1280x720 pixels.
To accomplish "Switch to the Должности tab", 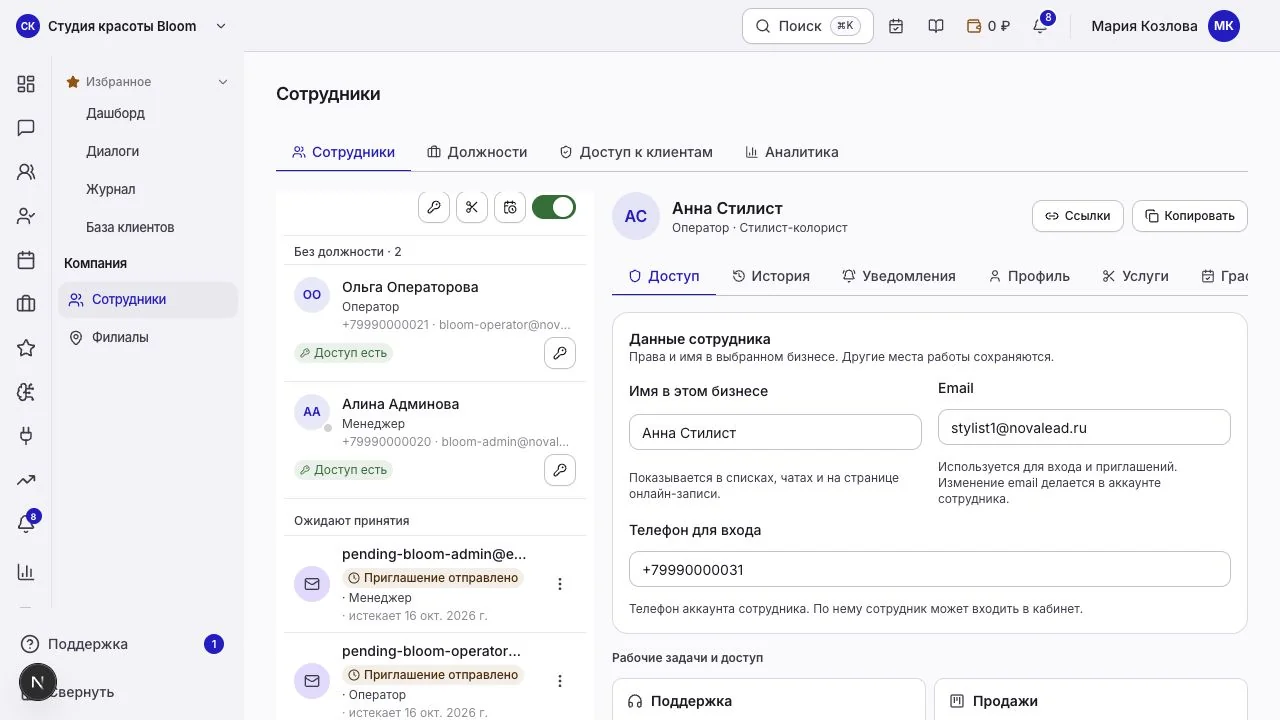I will (x=477, y=152).
